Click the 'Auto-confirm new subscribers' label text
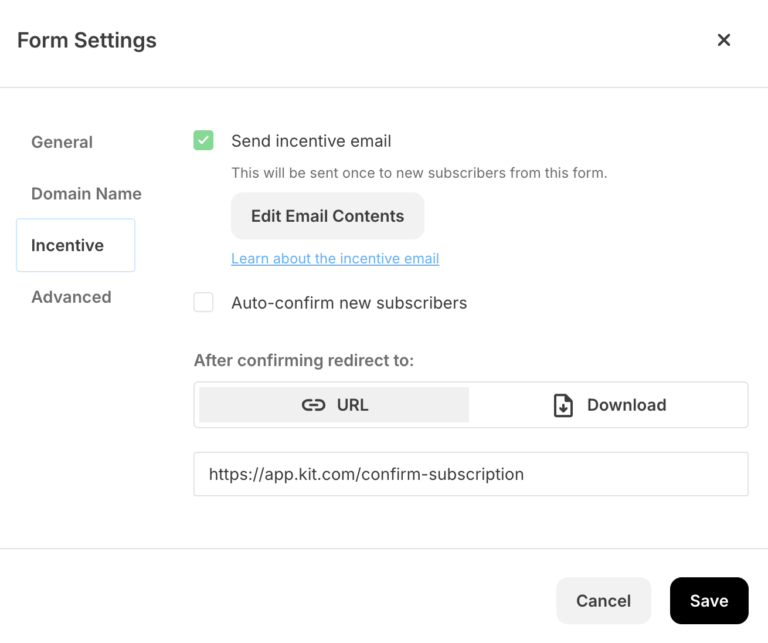 pos(349,303)
